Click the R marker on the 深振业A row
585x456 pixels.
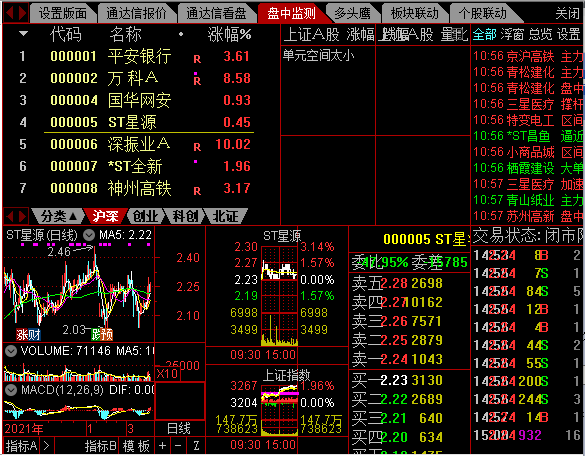197,147
